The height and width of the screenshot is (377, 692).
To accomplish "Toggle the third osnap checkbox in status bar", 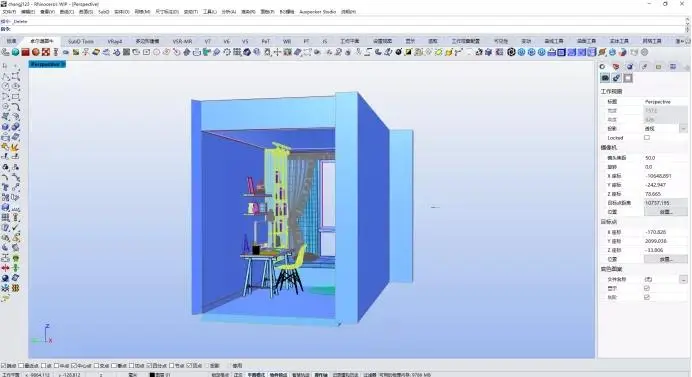I will click(44, 366).
